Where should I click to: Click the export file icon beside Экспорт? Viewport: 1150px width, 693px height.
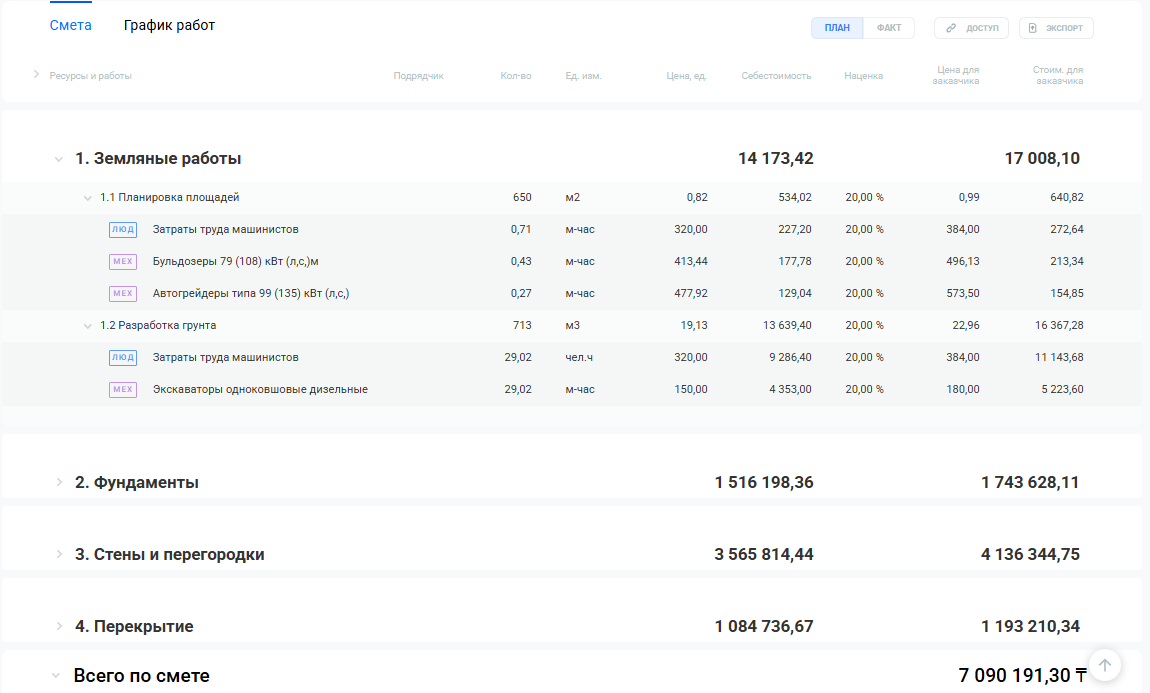tap(1033, 28)
